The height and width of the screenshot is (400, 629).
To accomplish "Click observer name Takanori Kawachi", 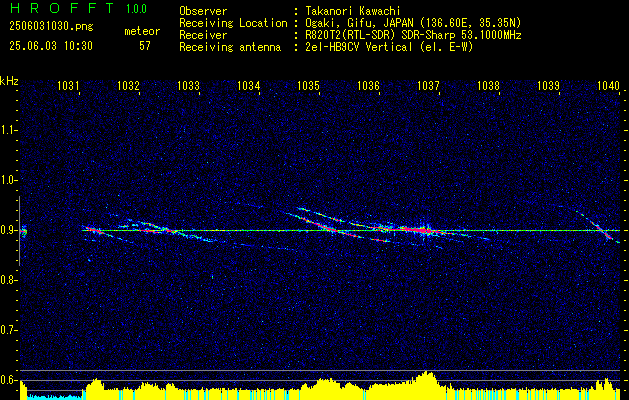I will 353,11.
